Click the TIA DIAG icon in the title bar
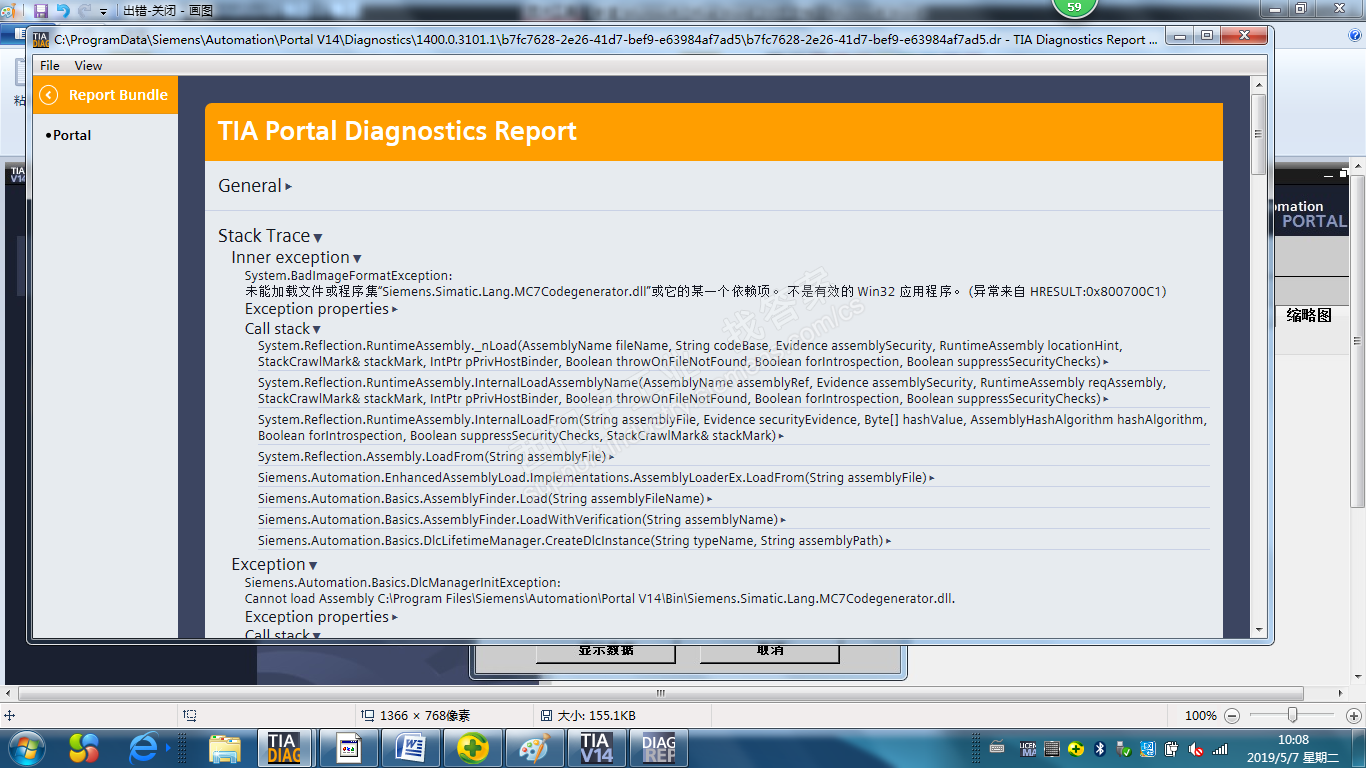The image size is (1366, 768). (41, 40)
